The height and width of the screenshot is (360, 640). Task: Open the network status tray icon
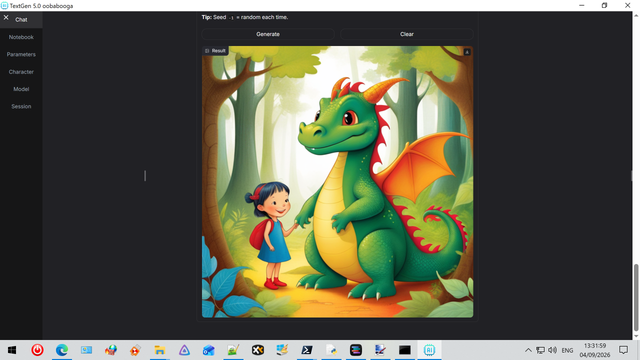[x=540, y=350]
